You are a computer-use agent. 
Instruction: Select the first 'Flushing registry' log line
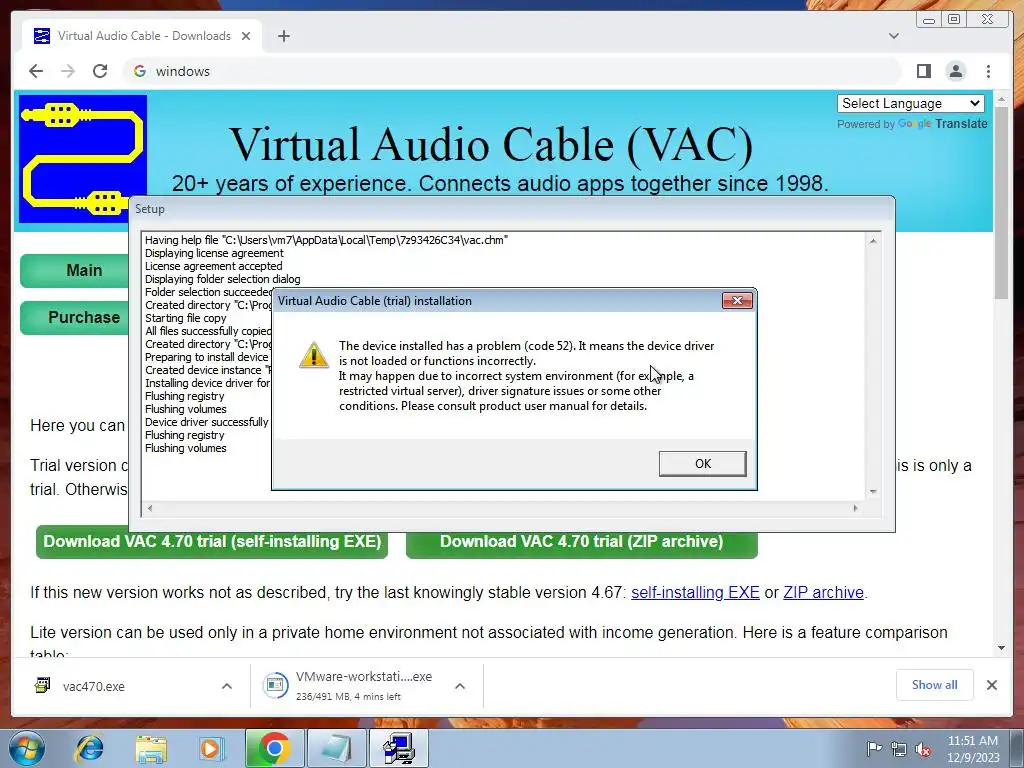click(185, 396)
